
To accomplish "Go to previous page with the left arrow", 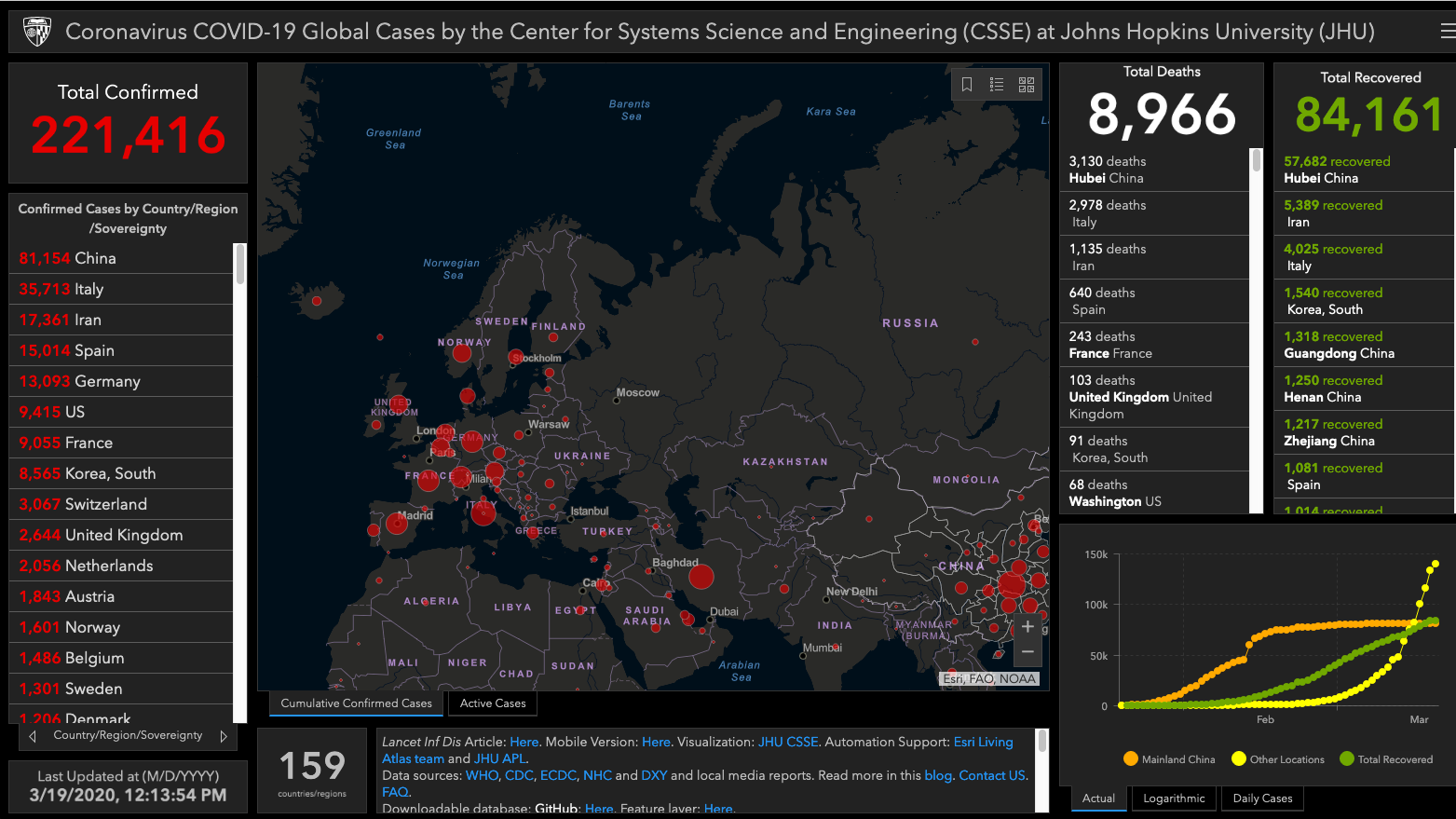I will coord(32,735).
